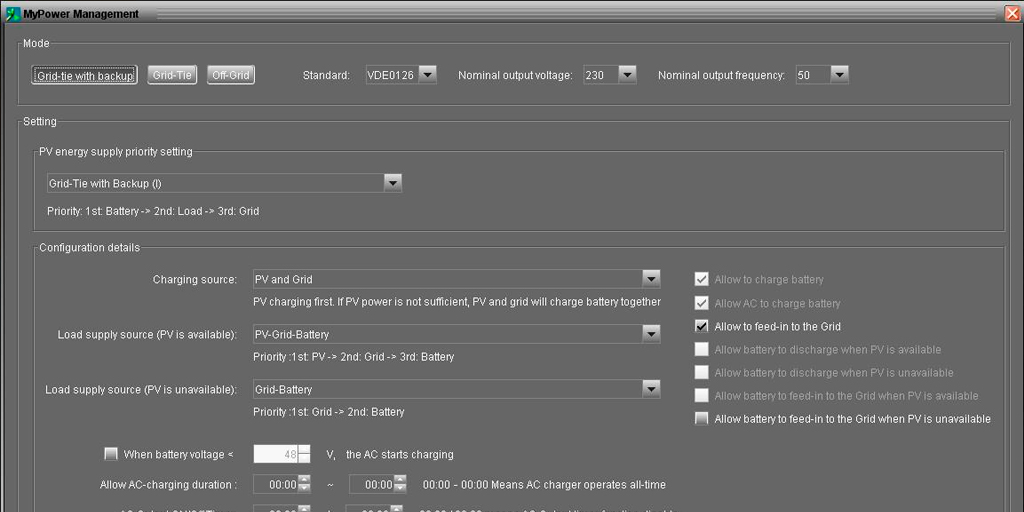Expand PV energy supply priority dropdown

[x=393, y=183]
